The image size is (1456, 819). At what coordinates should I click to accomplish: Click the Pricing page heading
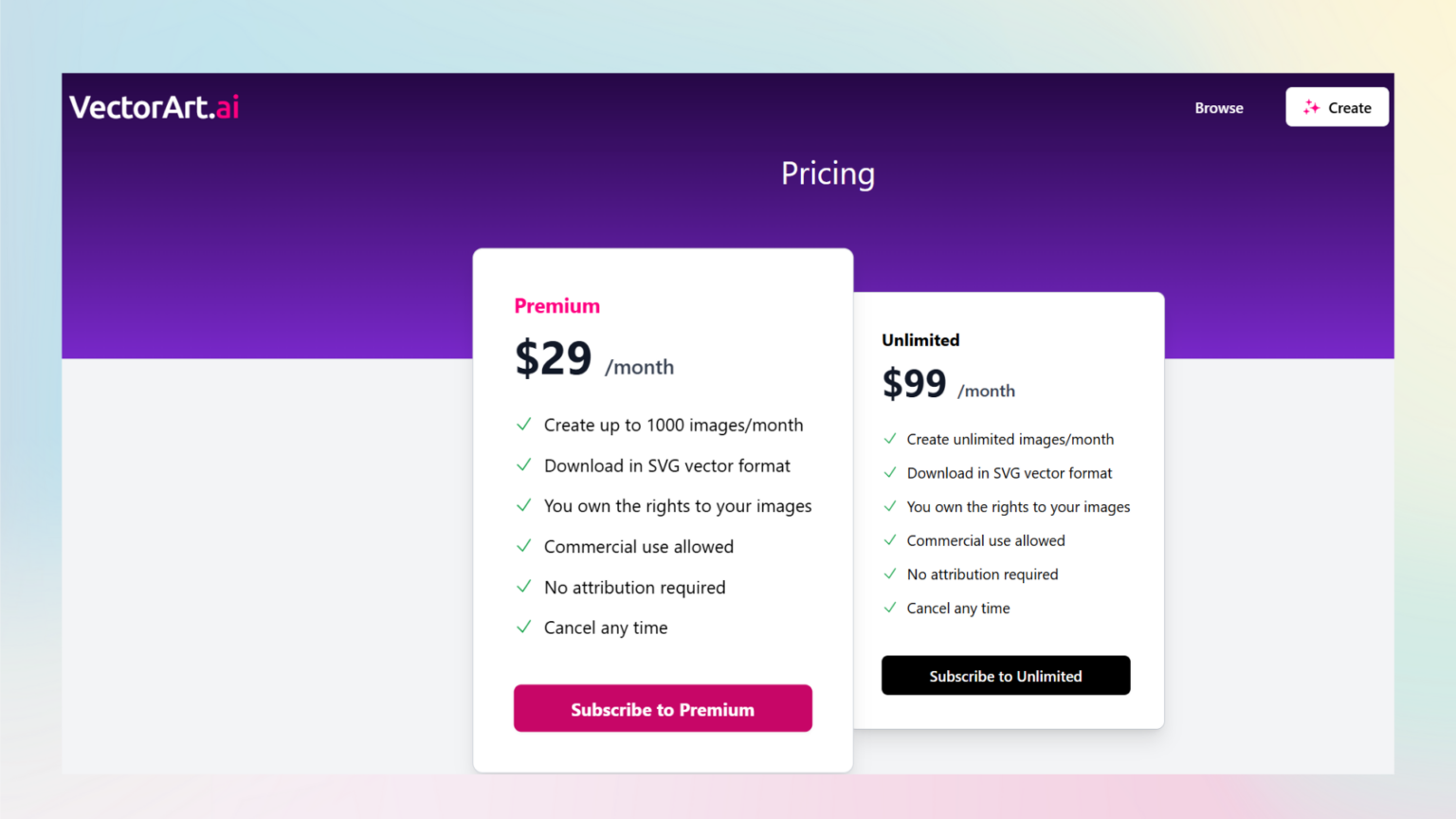[x=828, y=173]
